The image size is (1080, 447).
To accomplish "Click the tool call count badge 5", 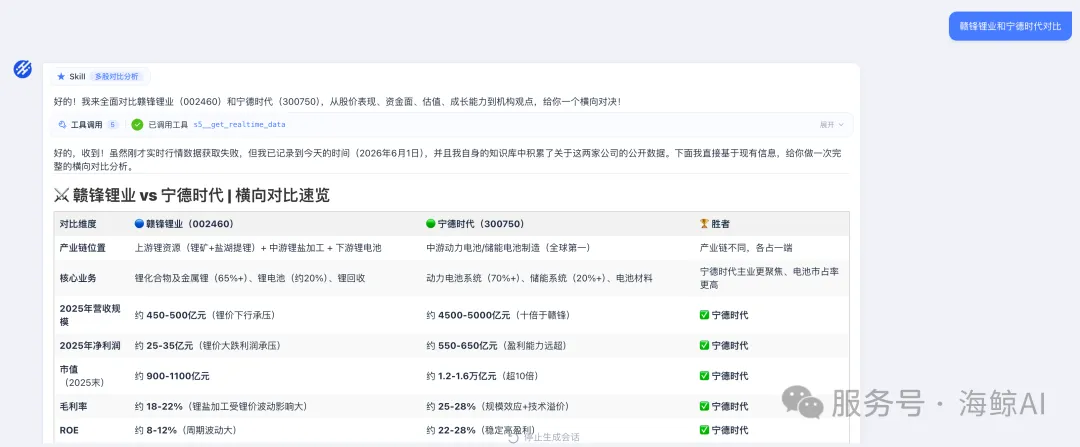I will point(113,125).
